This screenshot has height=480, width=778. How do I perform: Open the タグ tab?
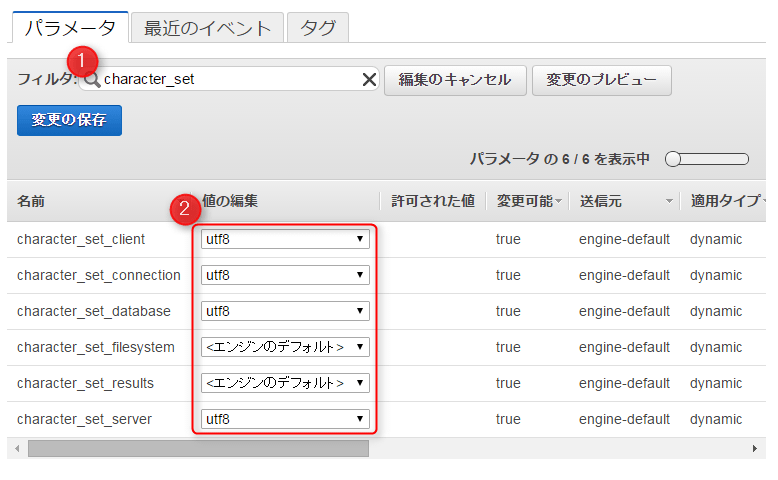pos(318,28)
